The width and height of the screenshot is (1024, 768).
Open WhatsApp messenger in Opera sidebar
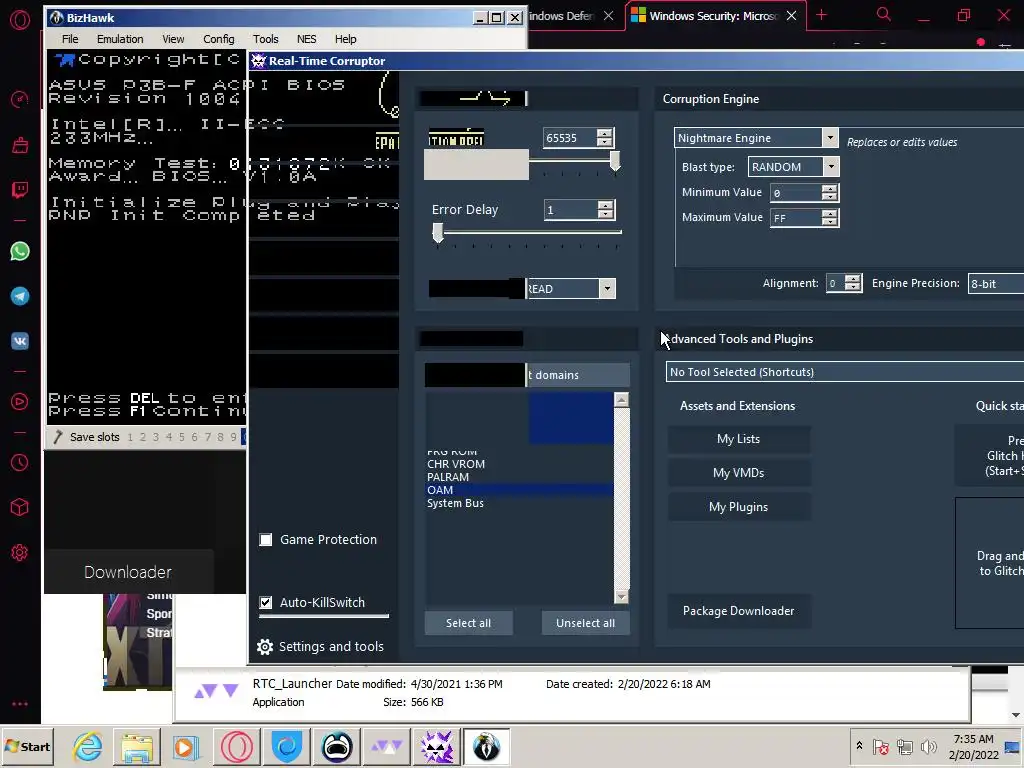[20, 251]
